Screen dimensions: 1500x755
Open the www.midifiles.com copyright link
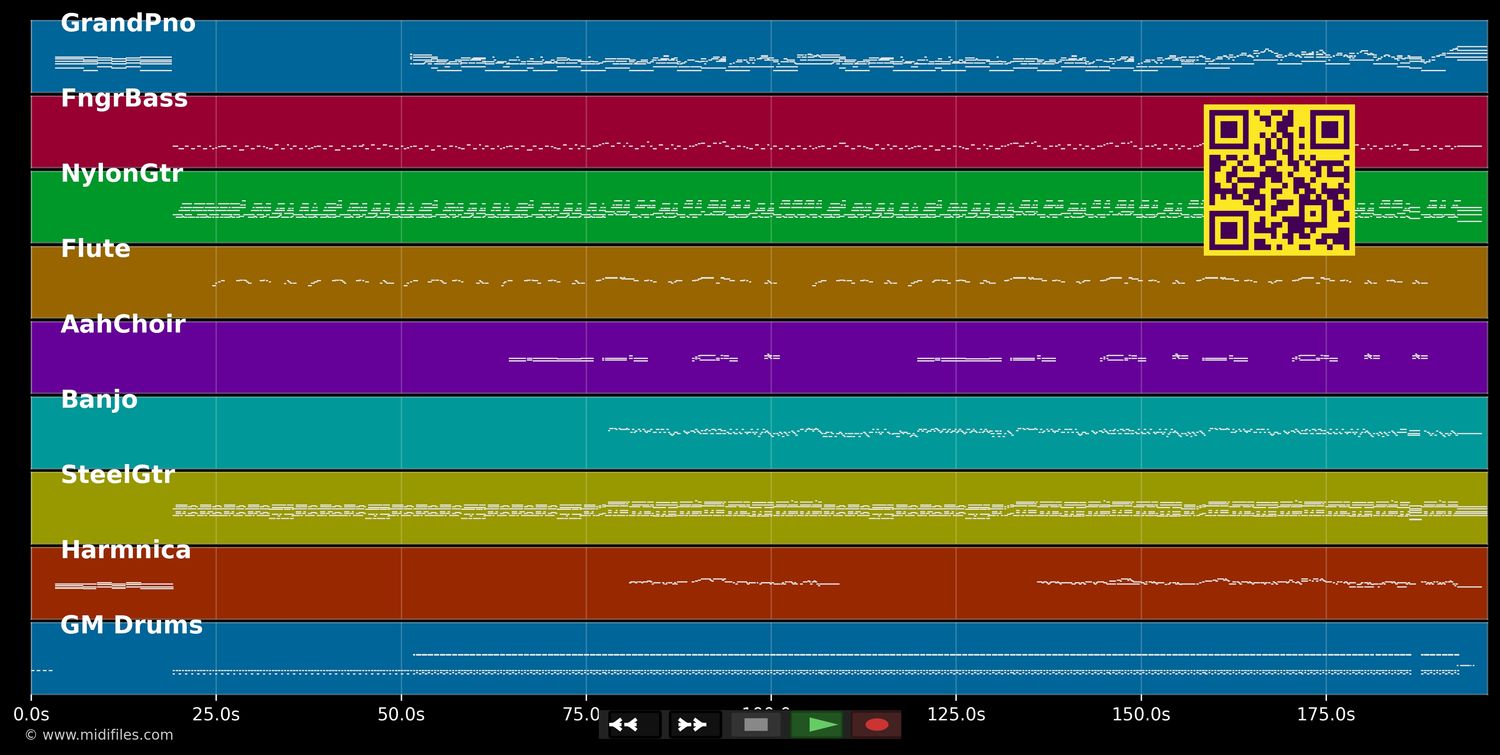coord(99,735)
